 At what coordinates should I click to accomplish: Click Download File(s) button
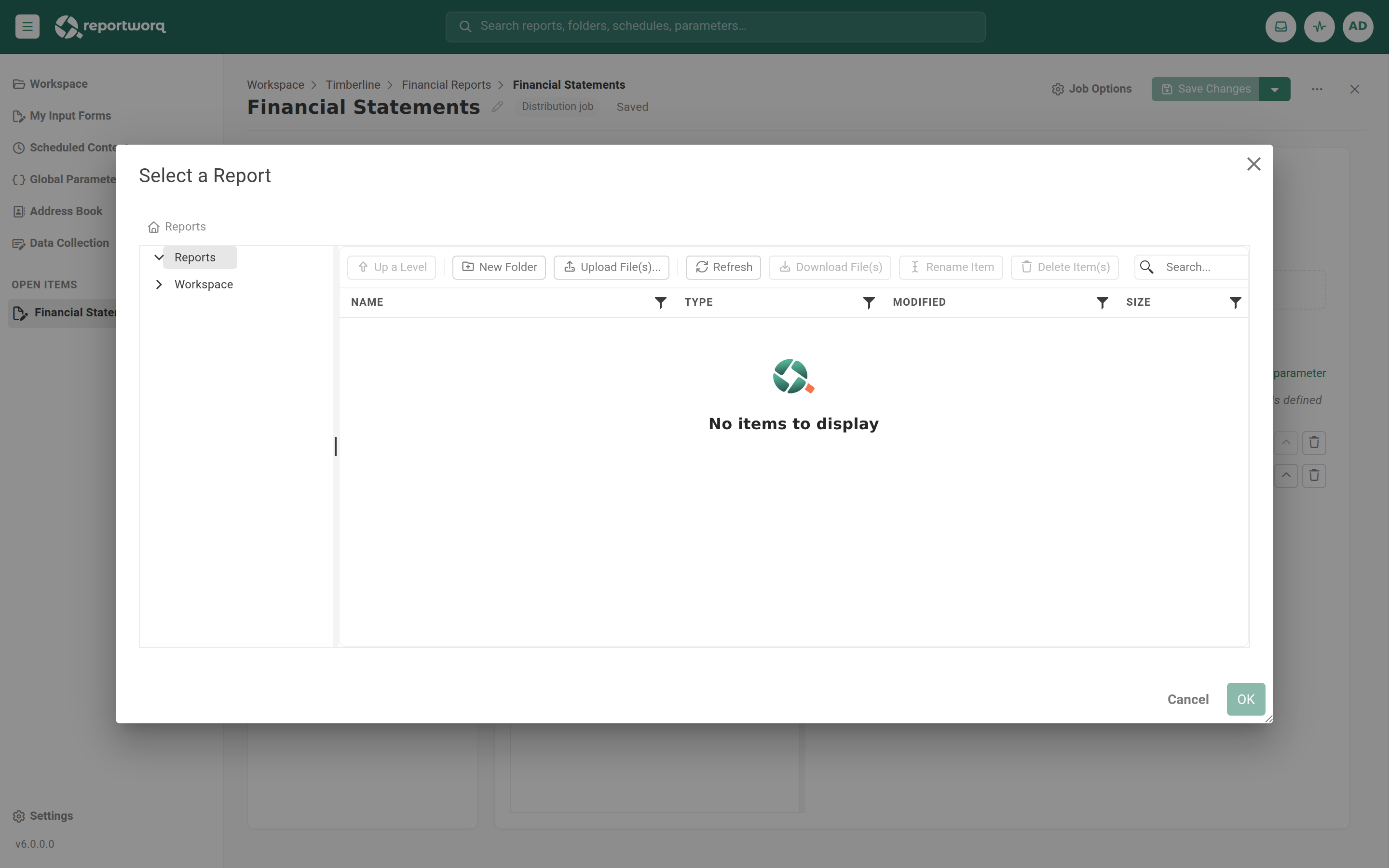coord(830,267)
